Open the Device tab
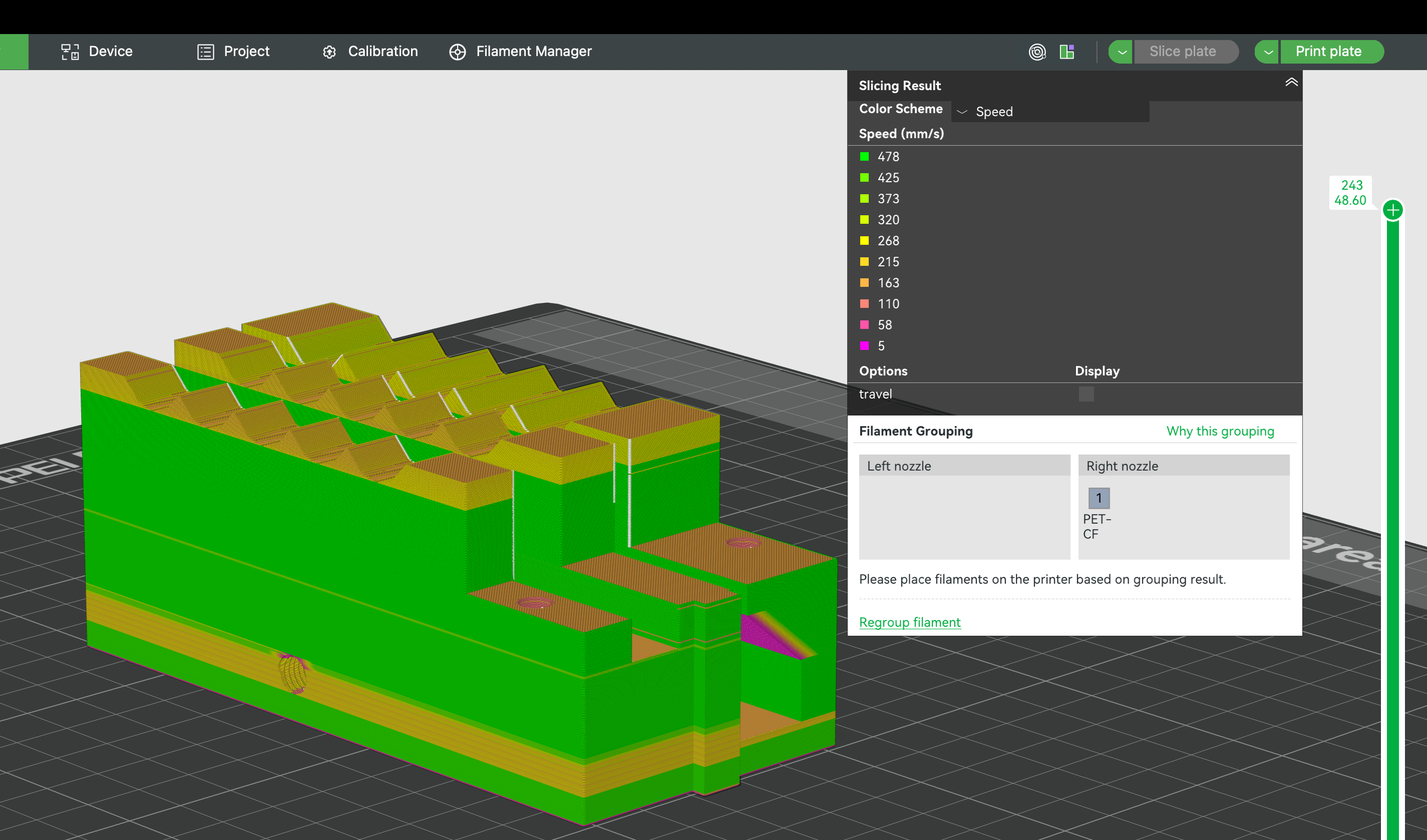The height and width of the screenshot is (840, 1427). point(97,52)
